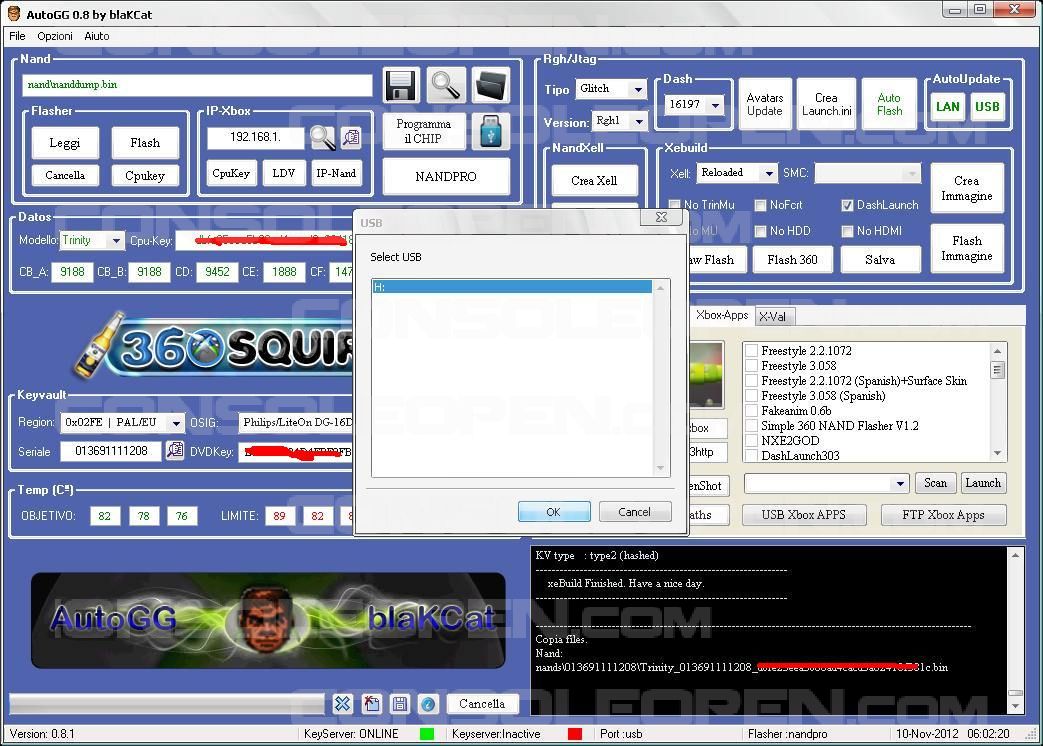Open the Opzioni menu
Screen dimensions: 1043x746
[55, 36]
